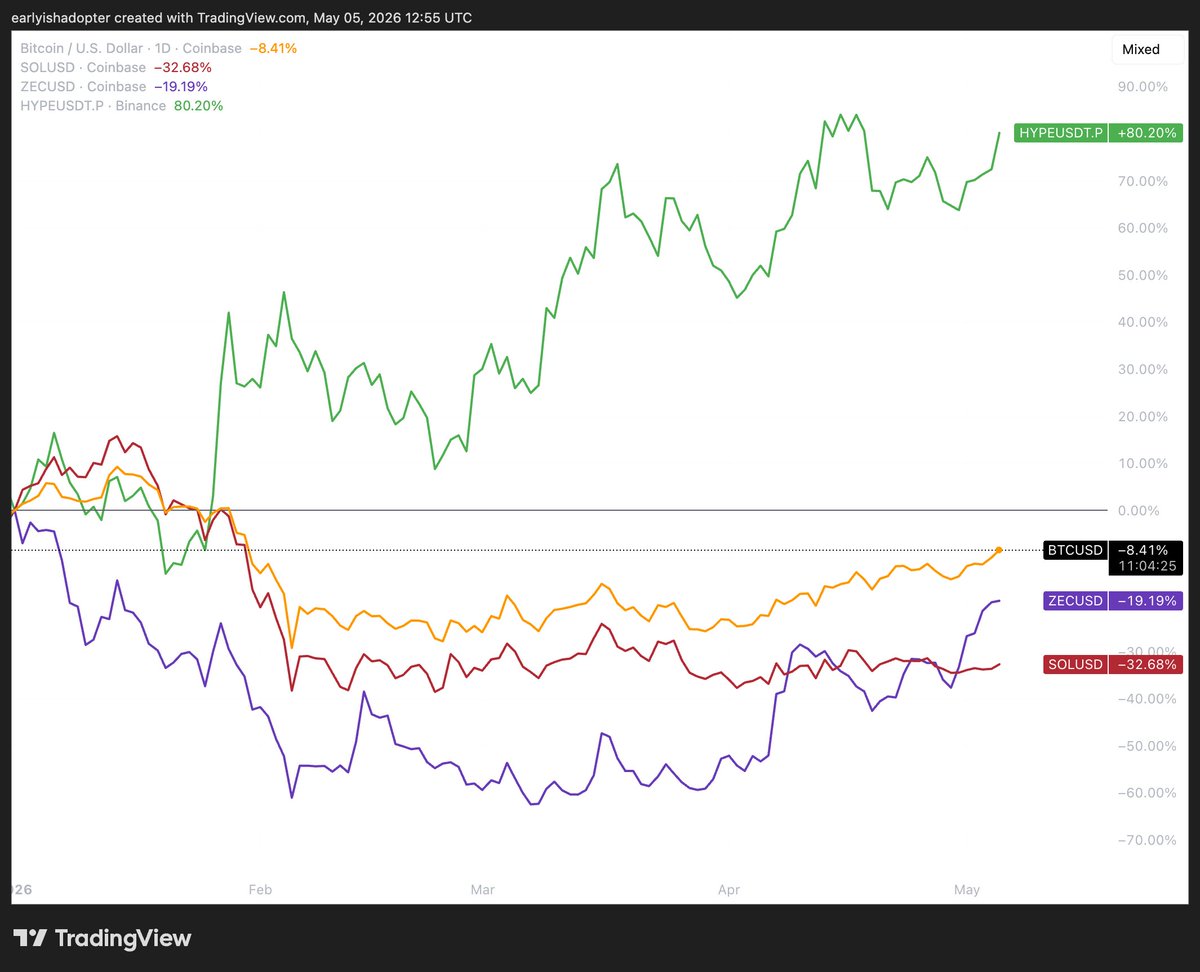Select the SOLUSD · Coinbase legend row

pyautogui.click(x=116, y=67)
